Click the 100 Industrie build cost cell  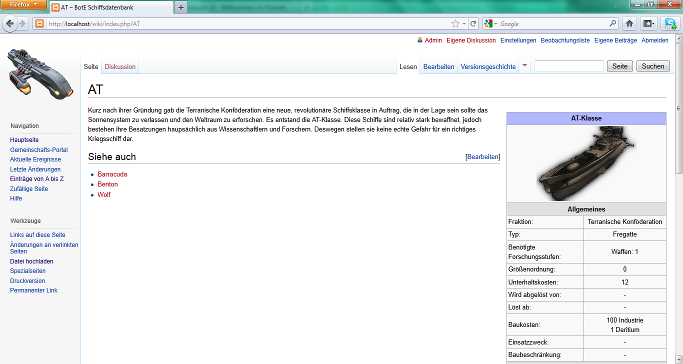(x=625, y=325)
